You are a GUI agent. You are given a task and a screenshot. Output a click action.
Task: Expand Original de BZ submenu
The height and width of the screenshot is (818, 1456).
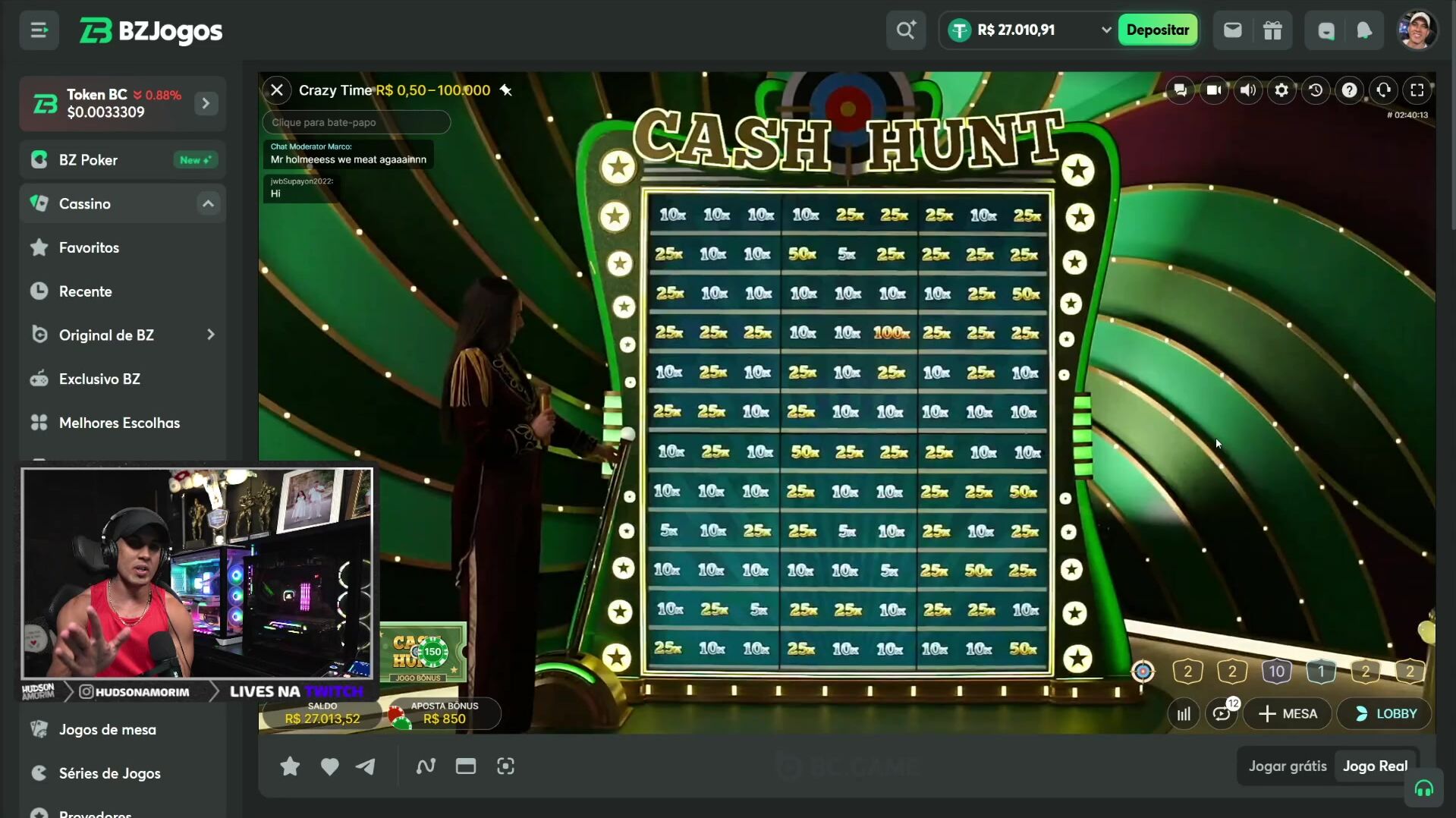[x=210, y=335]
